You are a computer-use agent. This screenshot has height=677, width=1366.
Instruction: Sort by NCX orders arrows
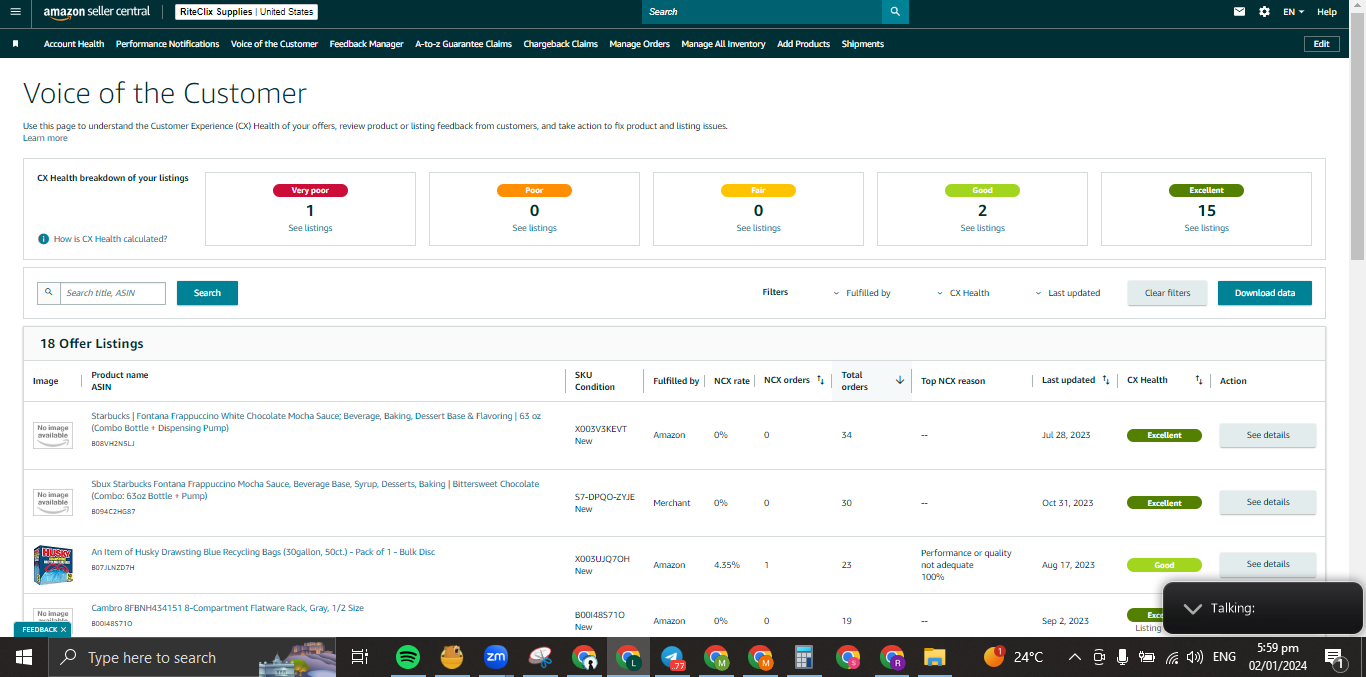click(820, 380)
